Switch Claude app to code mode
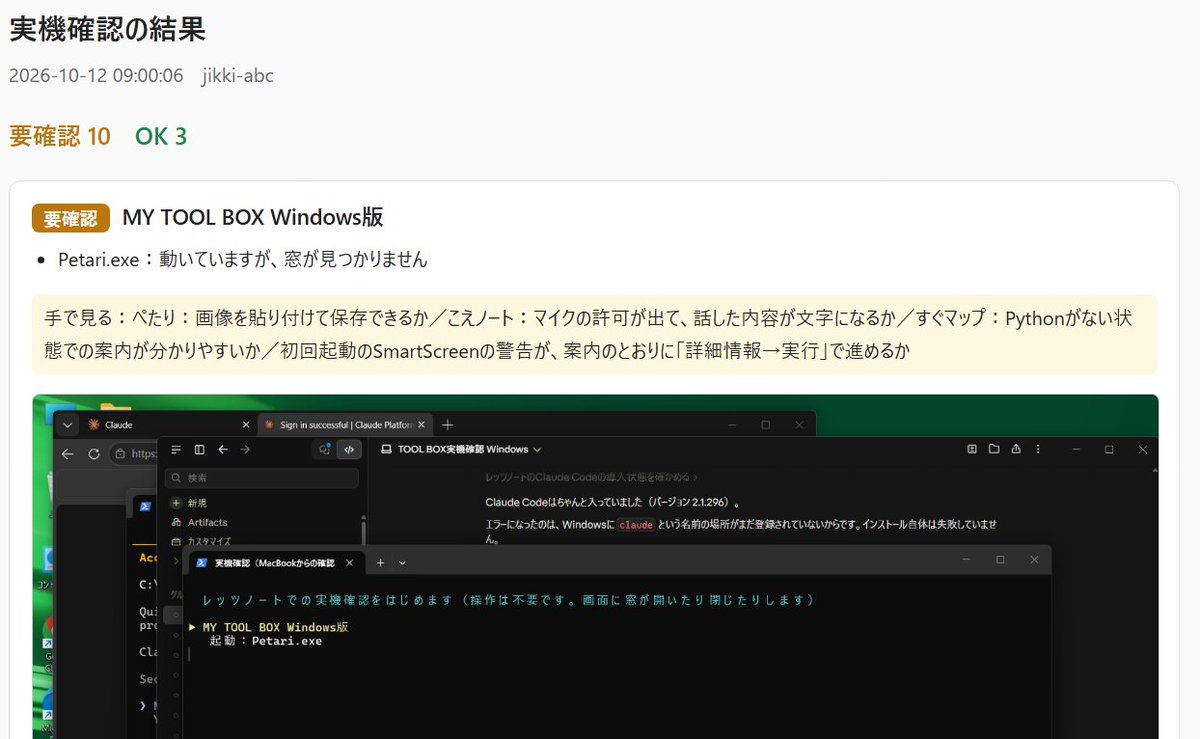Screen dimensions: 1200x739 (349, 450)
